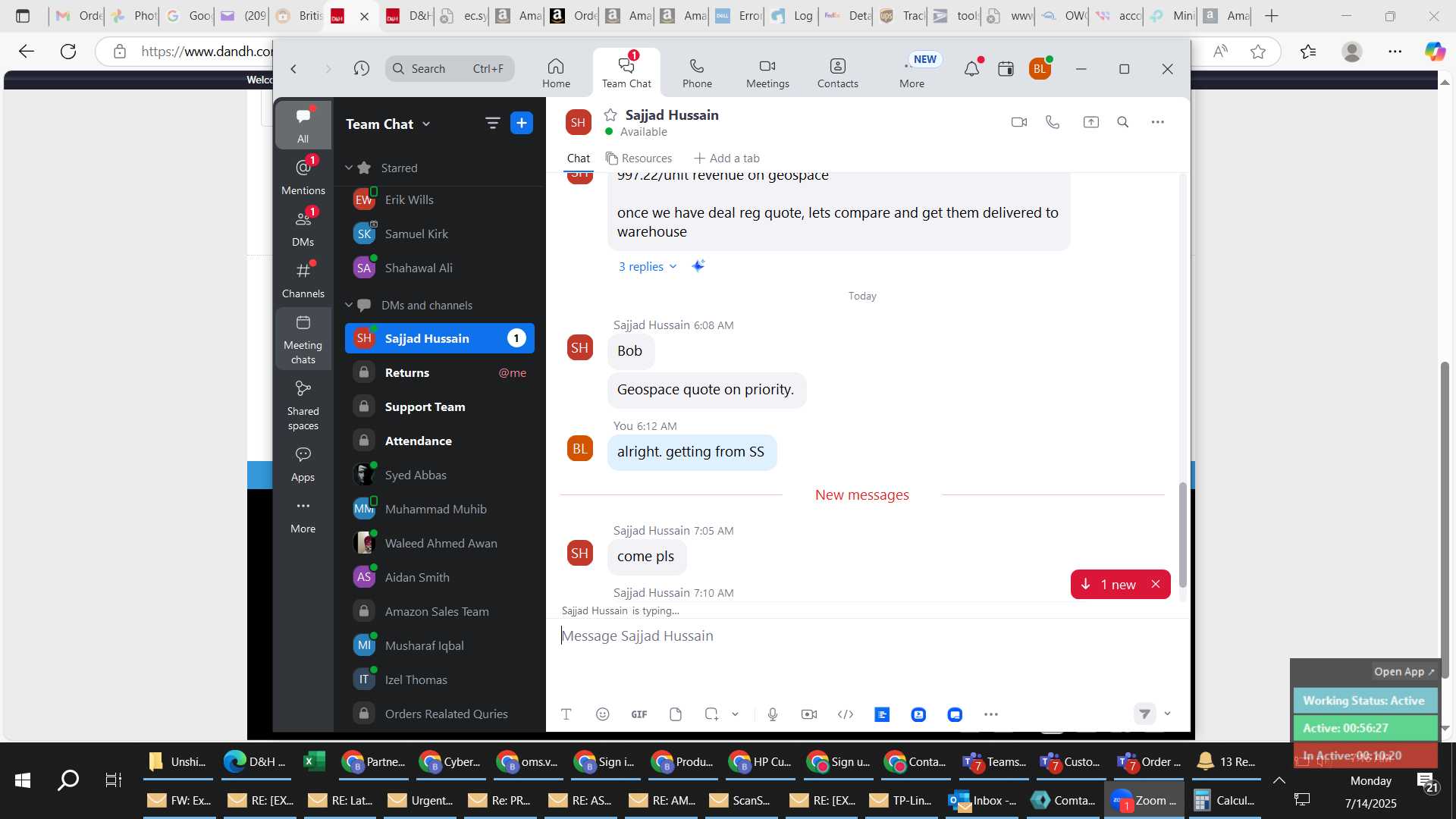Click the send message button
The height and width of the screenshot is (819, 1456).
coord(1145,714)
